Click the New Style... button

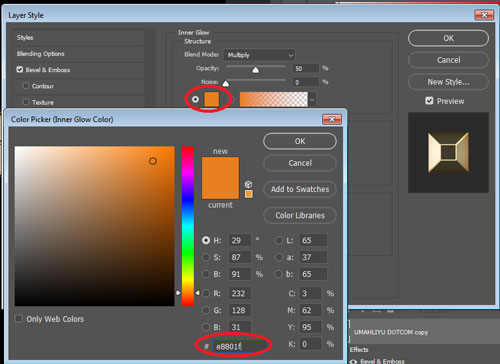448,82
